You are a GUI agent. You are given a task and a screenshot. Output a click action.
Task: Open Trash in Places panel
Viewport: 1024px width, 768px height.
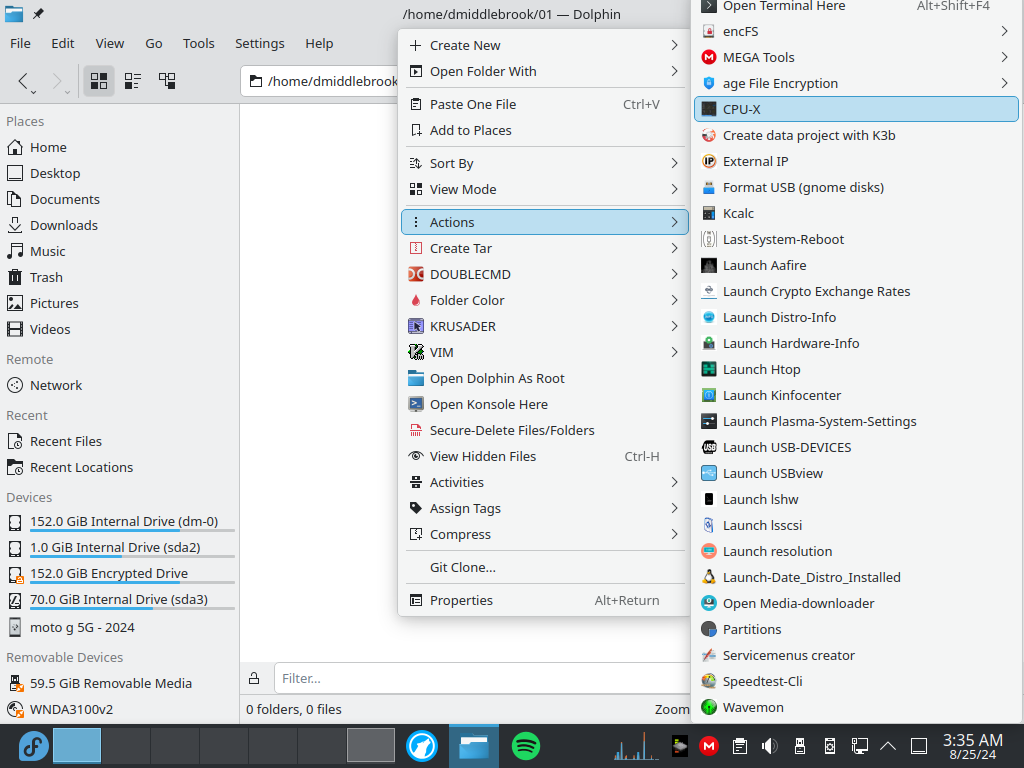[x=120, y=278]
